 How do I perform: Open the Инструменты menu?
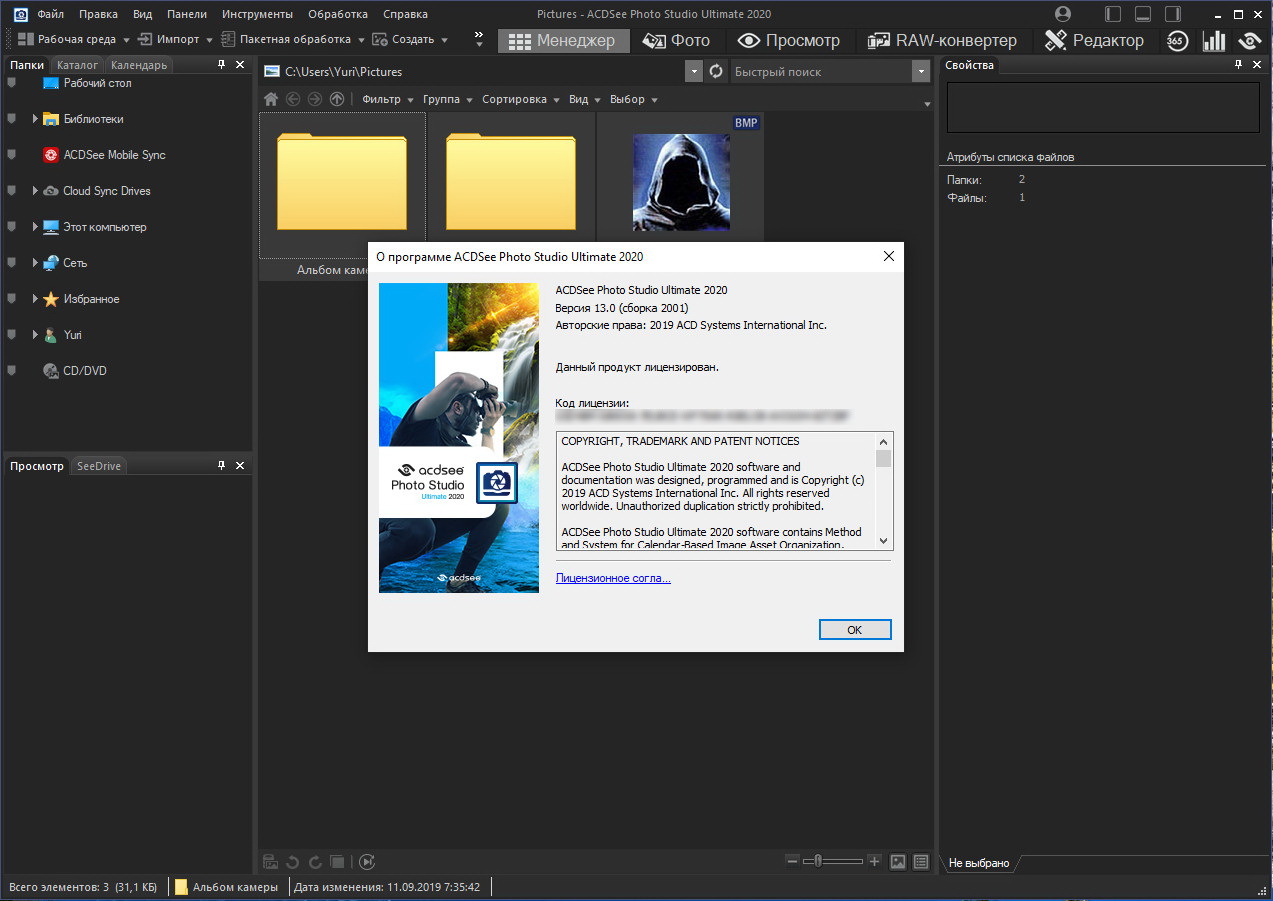[258, 14]
